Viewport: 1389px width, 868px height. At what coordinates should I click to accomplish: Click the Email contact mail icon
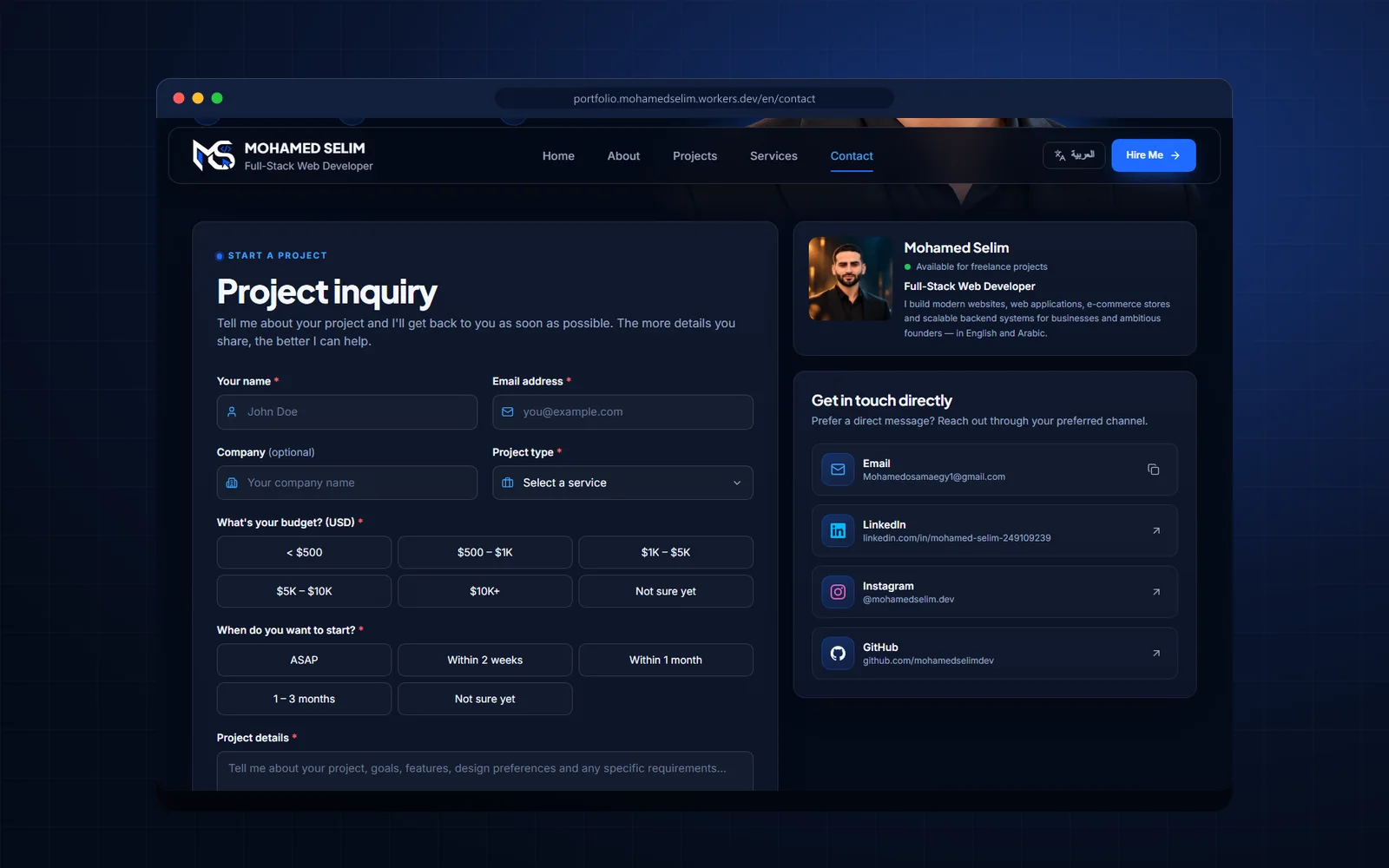[x=838, y=470]
